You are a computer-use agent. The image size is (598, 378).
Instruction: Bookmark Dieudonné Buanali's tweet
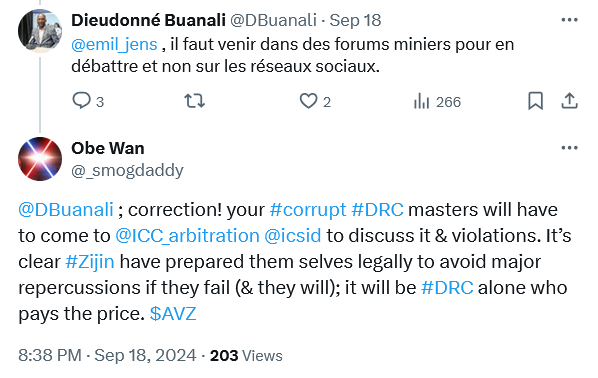click(x=535, y=101)
